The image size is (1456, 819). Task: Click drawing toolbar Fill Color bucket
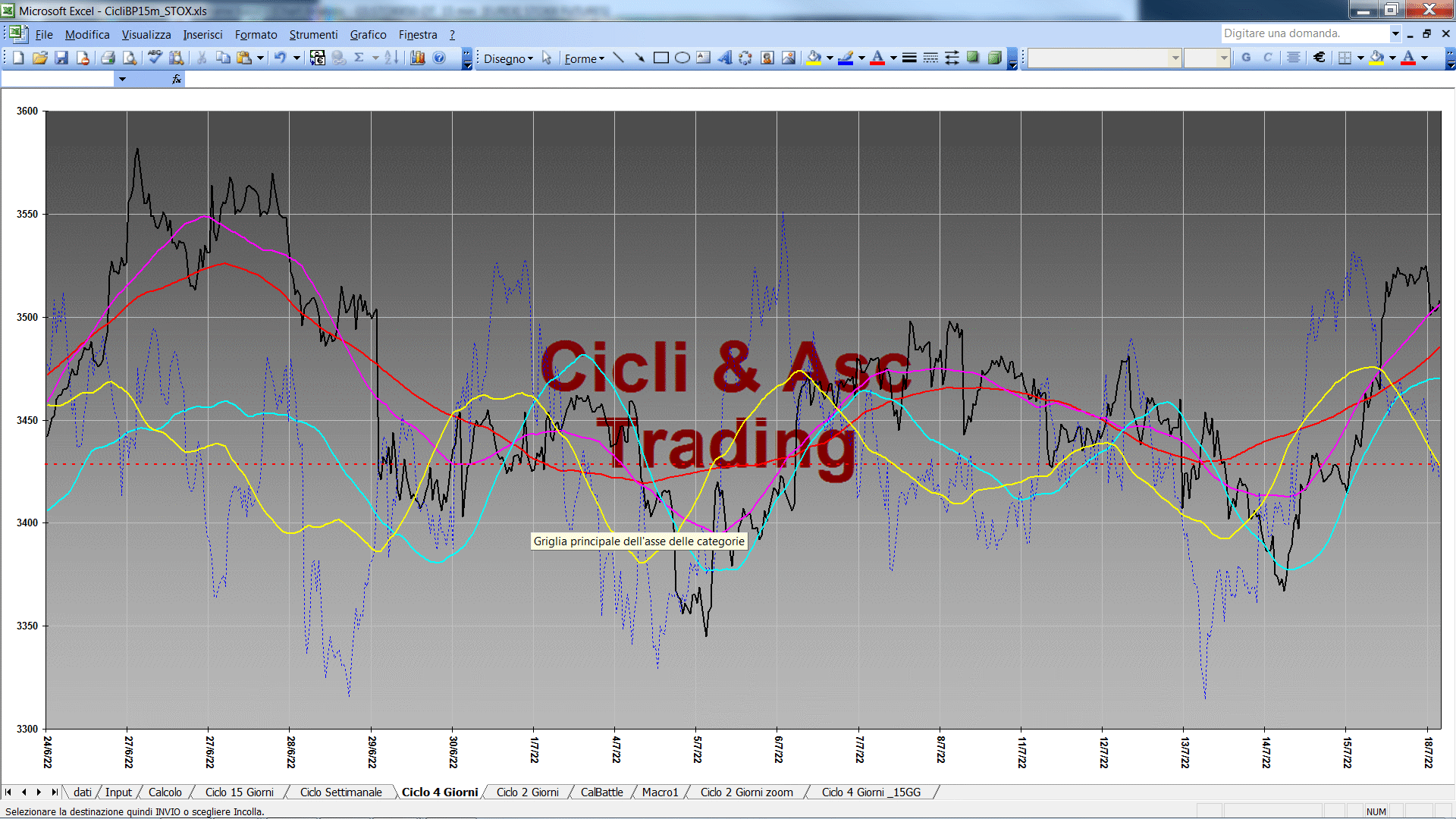pos(814,58)
